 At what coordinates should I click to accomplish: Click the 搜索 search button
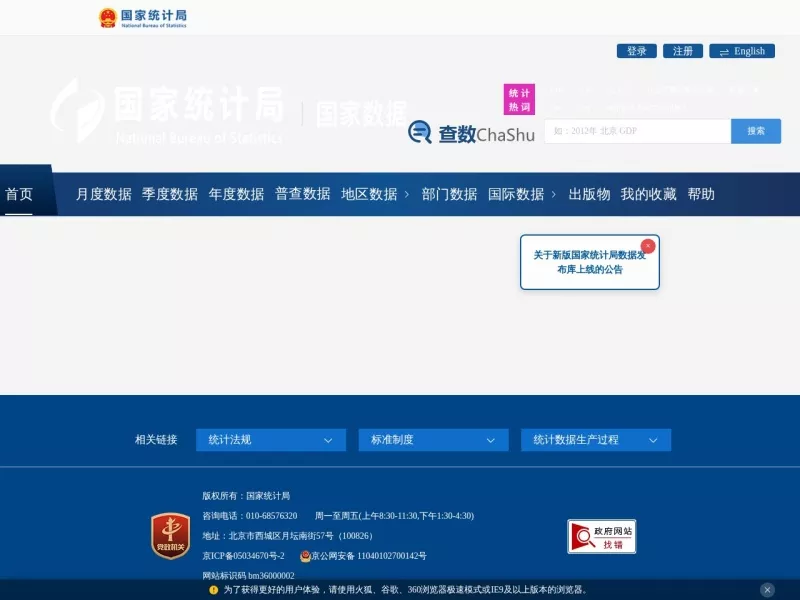point(756,131)
